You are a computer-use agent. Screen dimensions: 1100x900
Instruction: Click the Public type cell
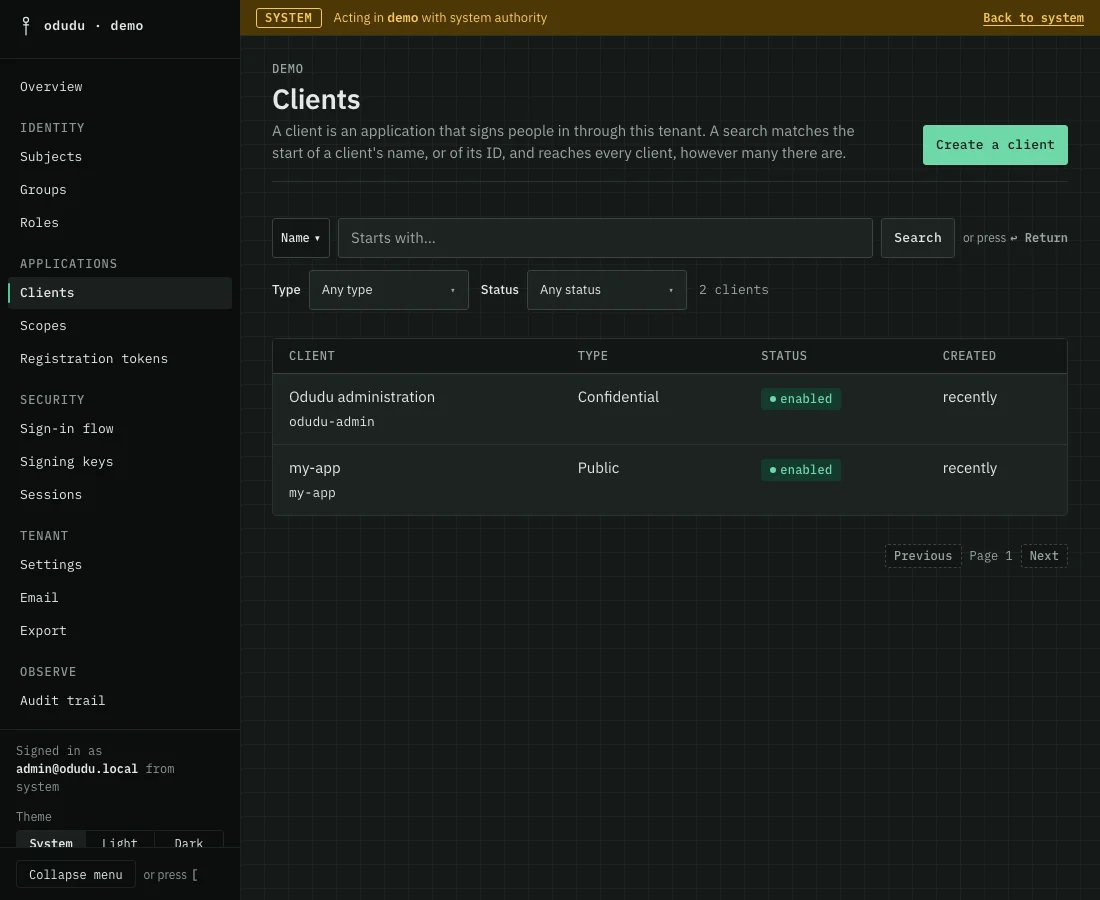point(598,468)
